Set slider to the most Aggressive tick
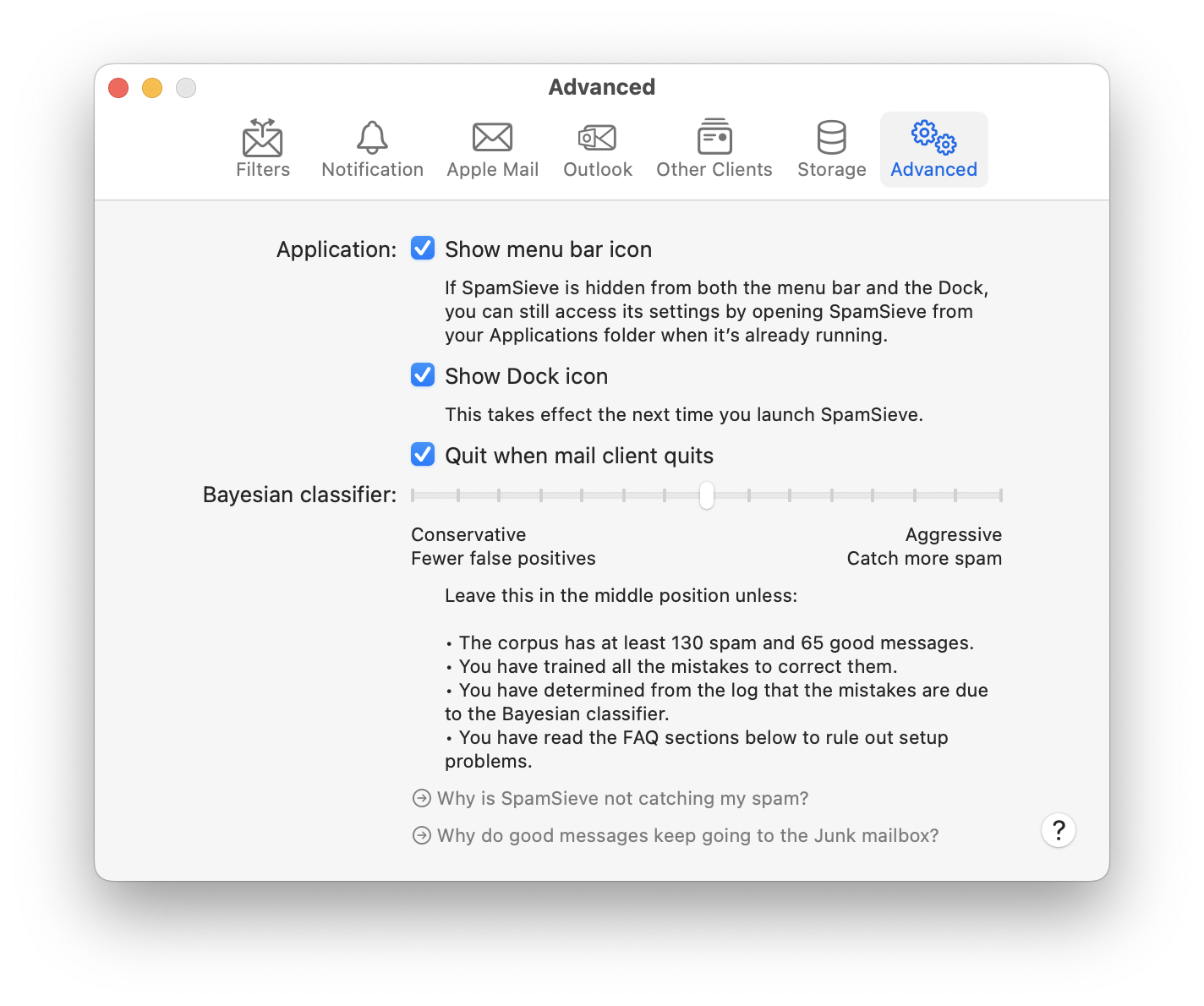The image size is (1204, 1006). tap(1000, 495)
